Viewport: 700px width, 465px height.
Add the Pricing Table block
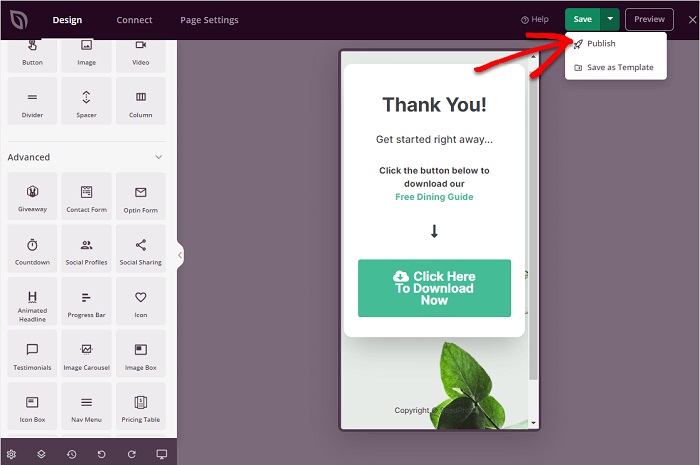141,406
